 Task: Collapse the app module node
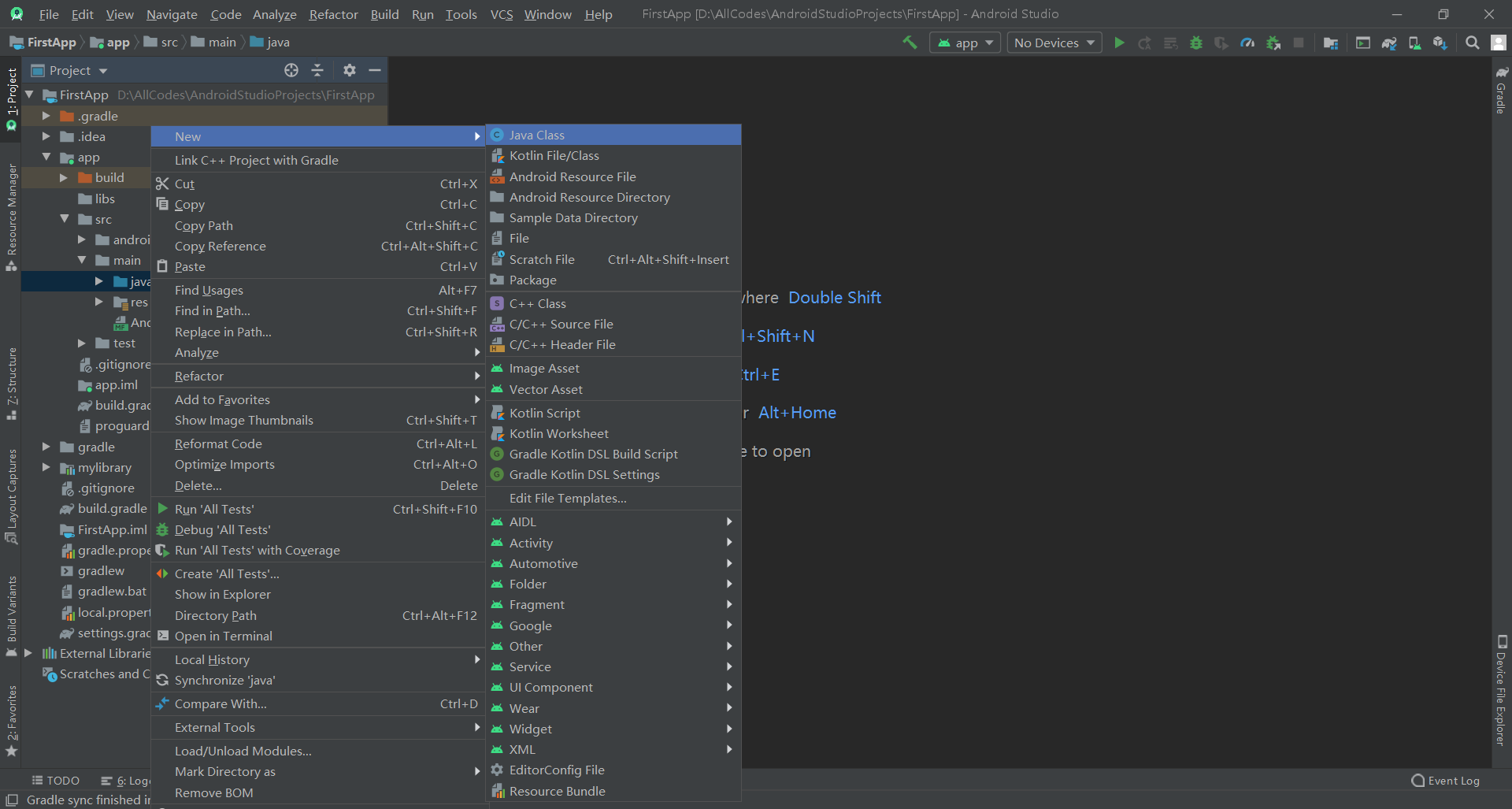point(46,158)
